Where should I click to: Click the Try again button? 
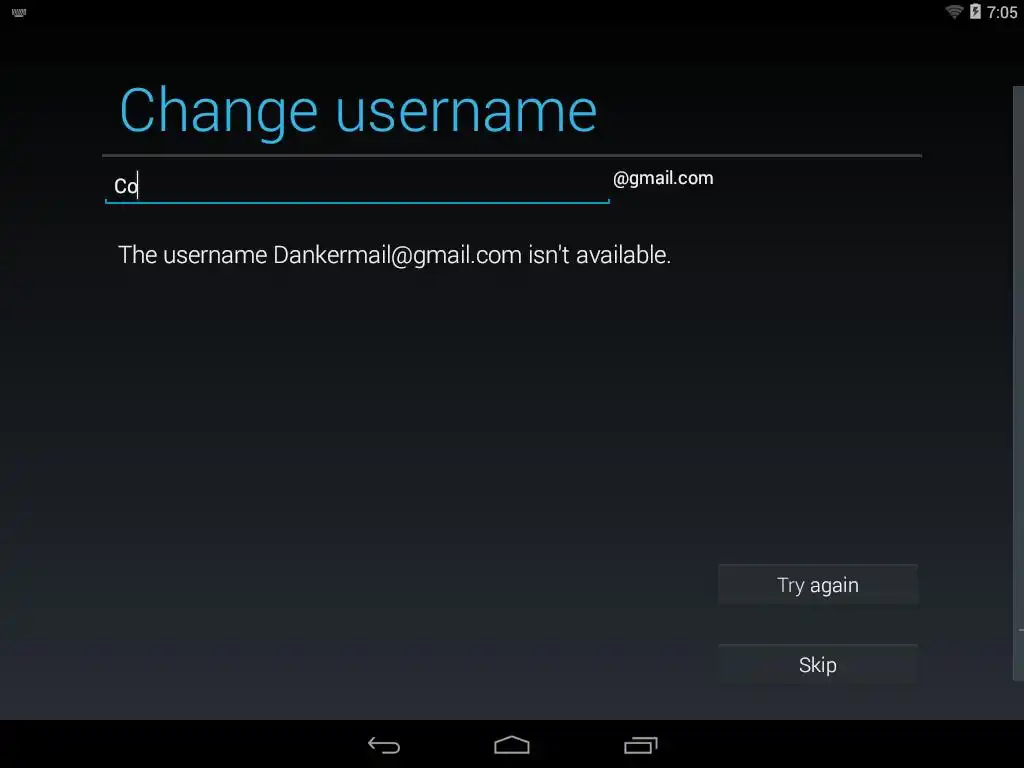point(818,584)
